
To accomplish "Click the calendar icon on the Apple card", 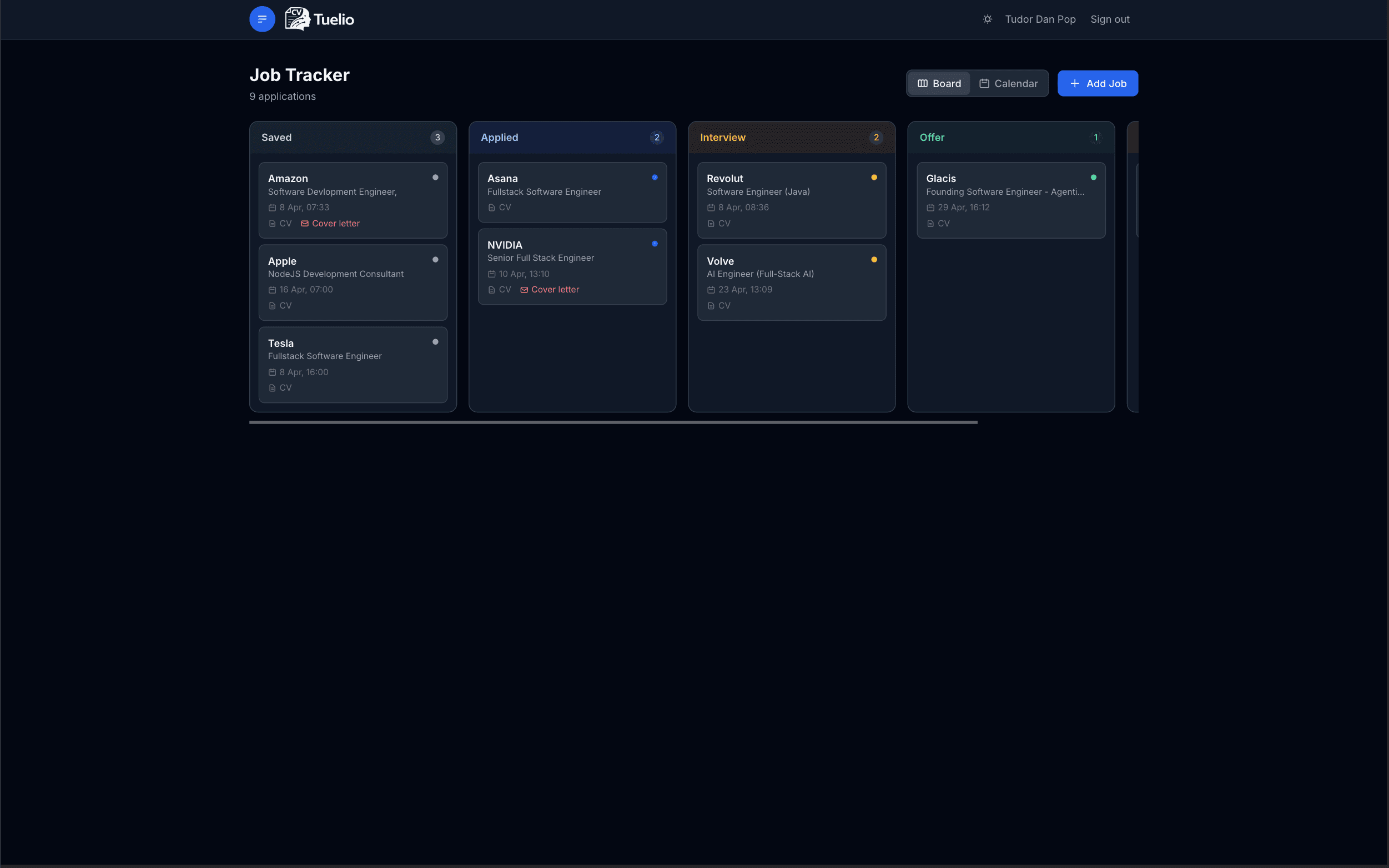I will tap(272, 289).
